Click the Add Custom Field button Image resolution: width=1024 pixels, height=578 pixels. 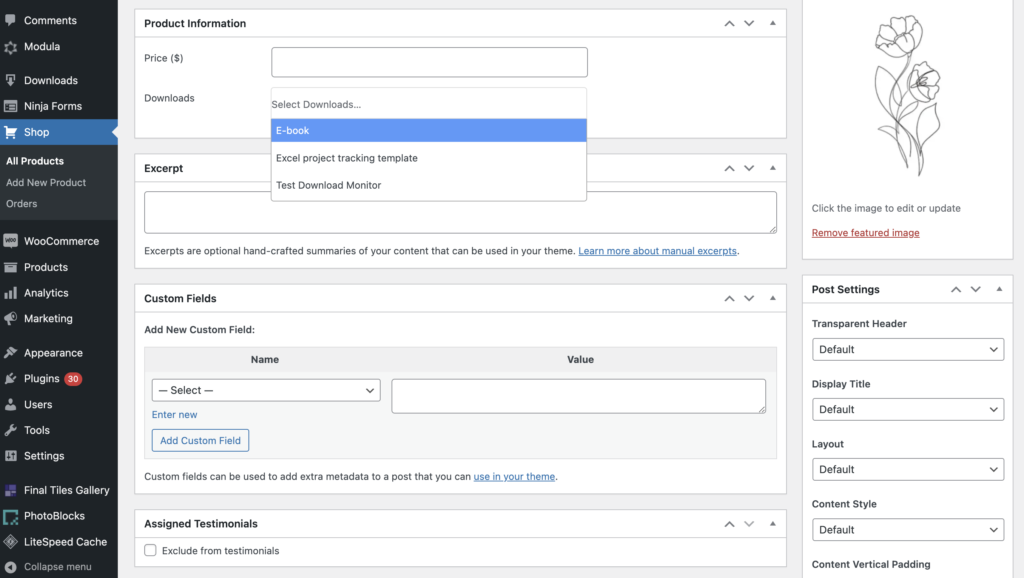pyautogui.click(x=200, y=441)
